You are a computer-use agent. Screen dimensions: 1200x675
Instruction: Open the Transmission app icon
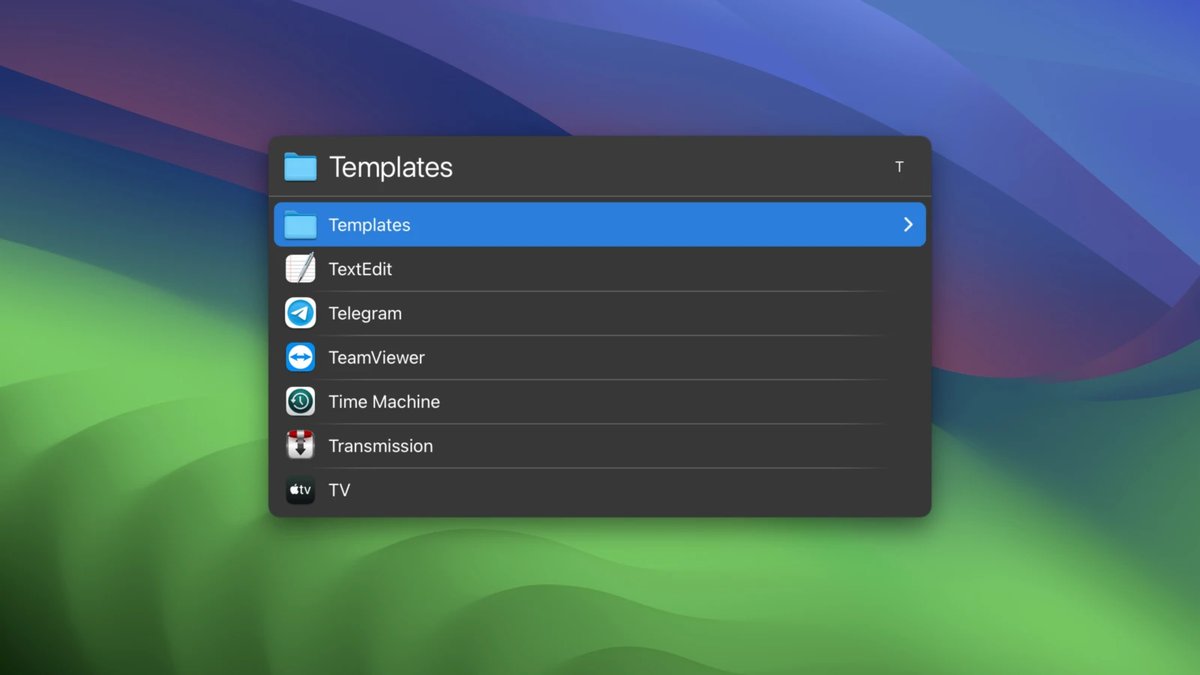[300, 445]
